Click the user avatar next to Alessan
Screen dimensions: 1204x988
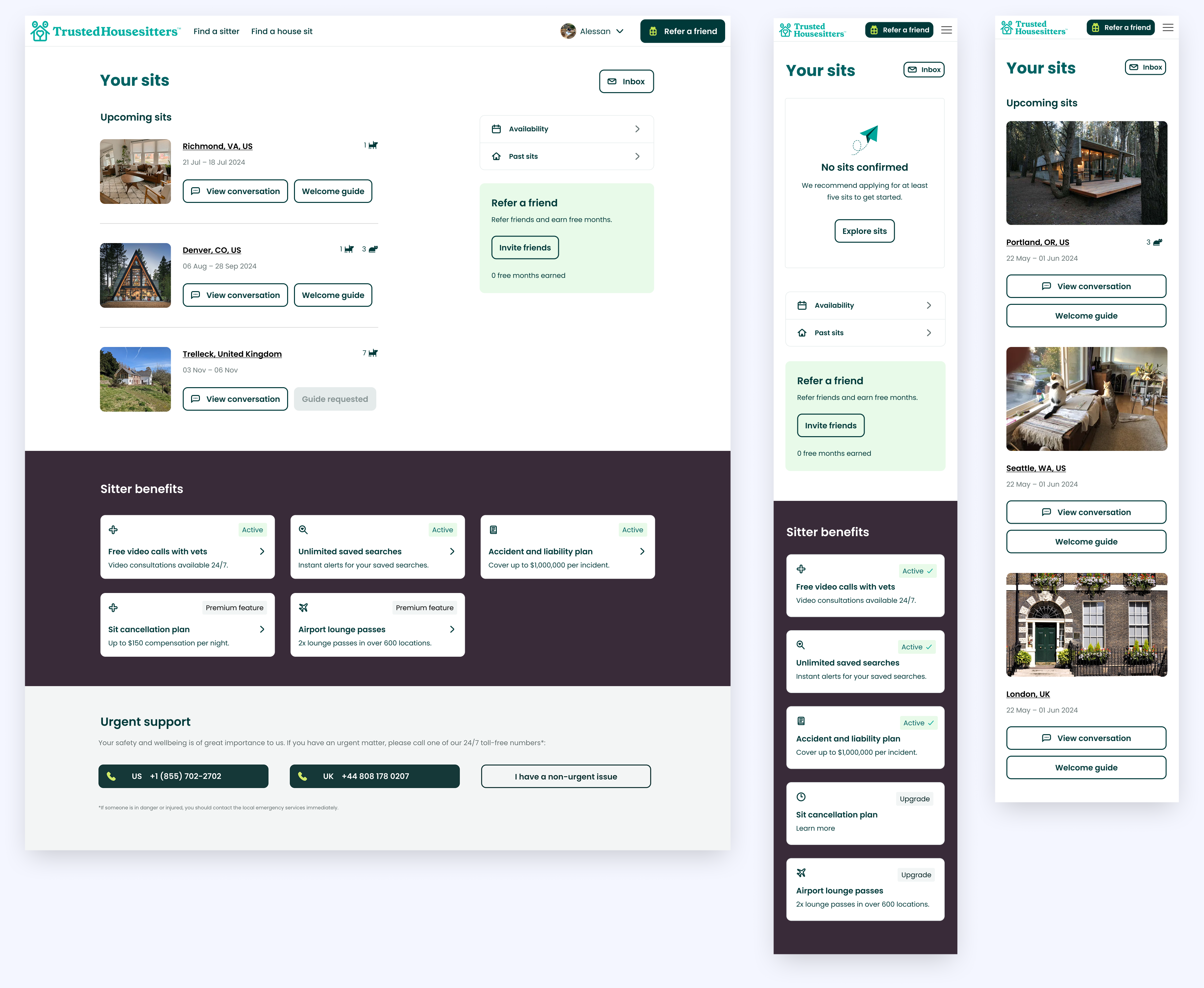coord(568,31)
